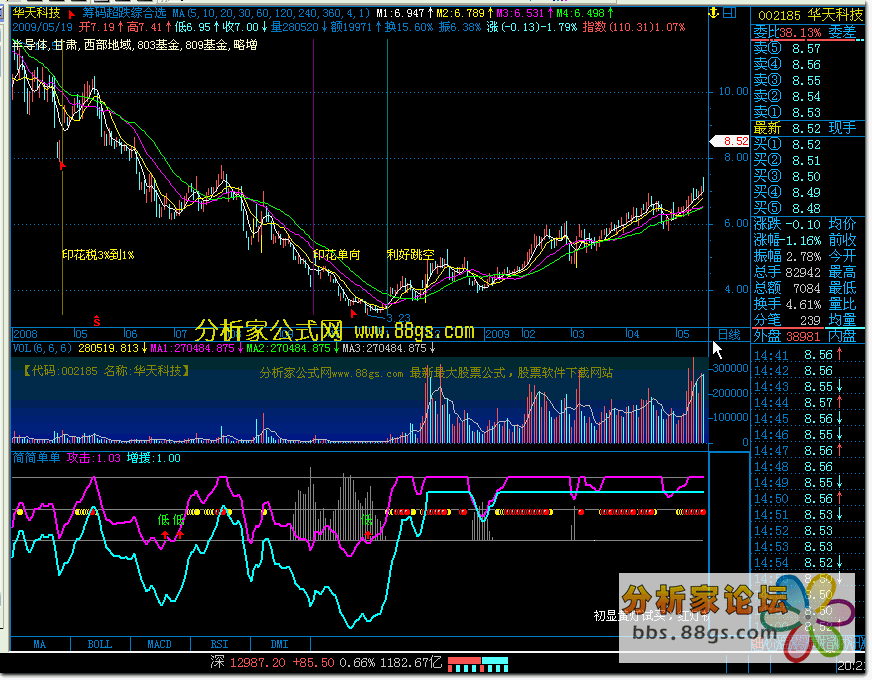Click the 1182.67亿 turnover in status bar

412,663
